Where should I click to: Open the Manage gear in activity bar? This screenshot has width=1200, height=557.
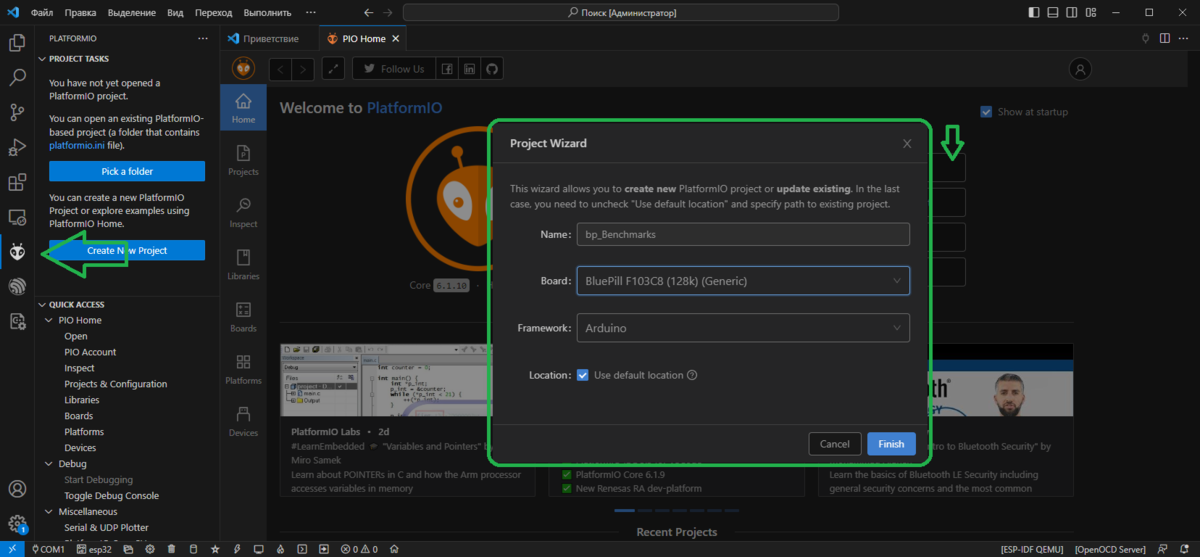[17, 523]
